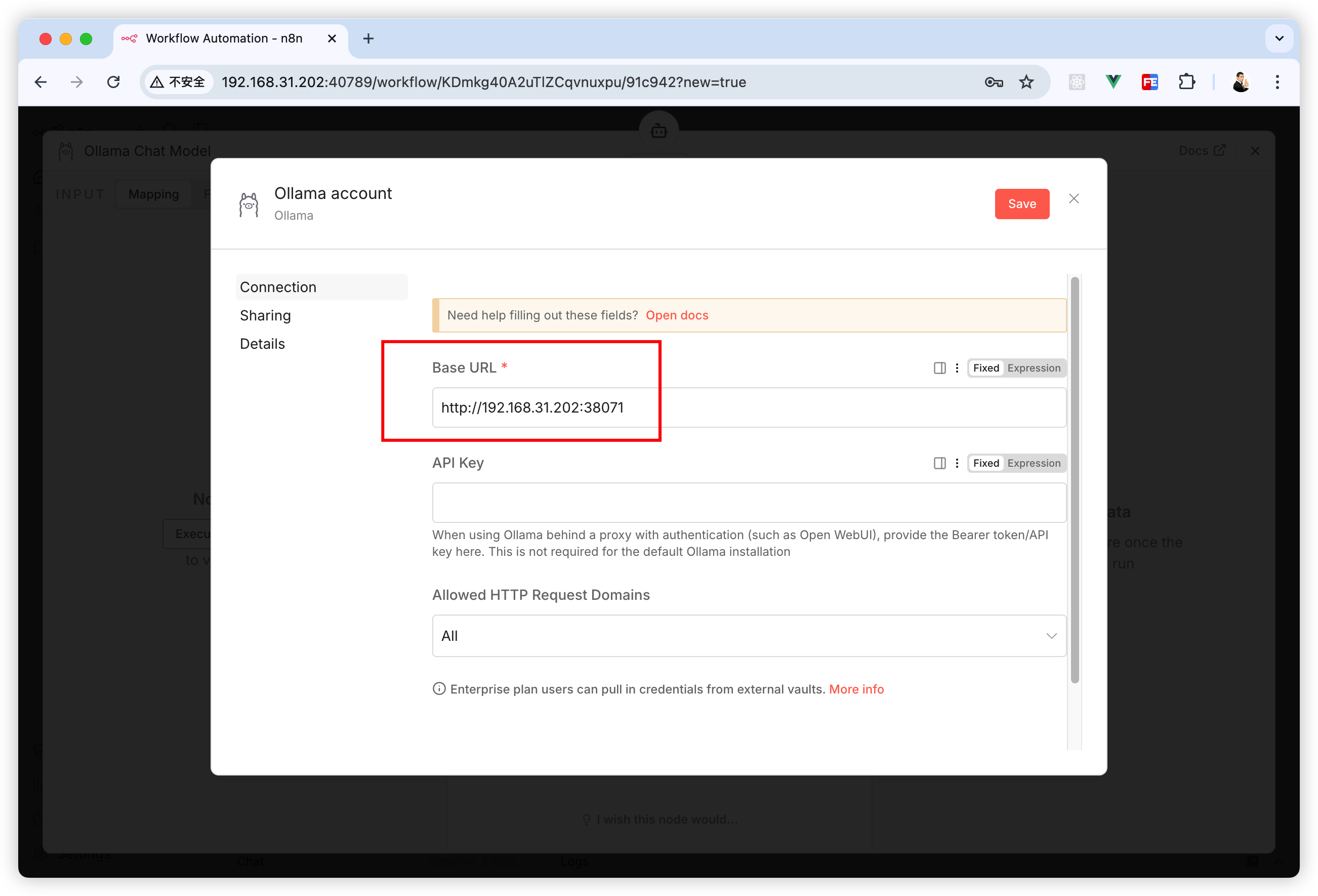Save the Ollama account credential
Viewport: 1318px width, 896px height.
[x=1021, y=203]
